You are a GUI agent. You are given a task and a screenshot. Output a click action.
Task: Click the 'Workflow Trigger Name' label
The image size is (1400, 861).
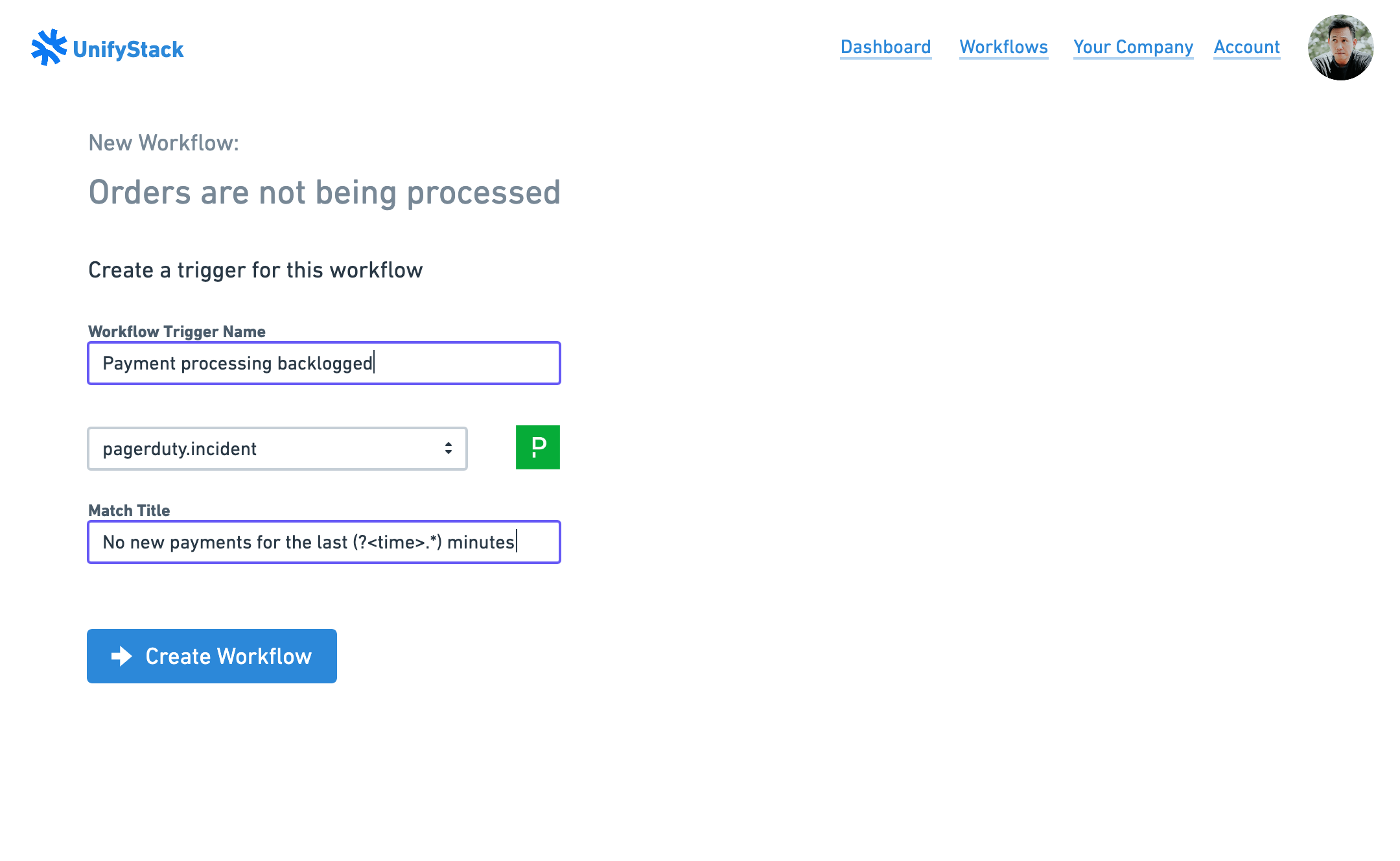[x=177, y=331]
